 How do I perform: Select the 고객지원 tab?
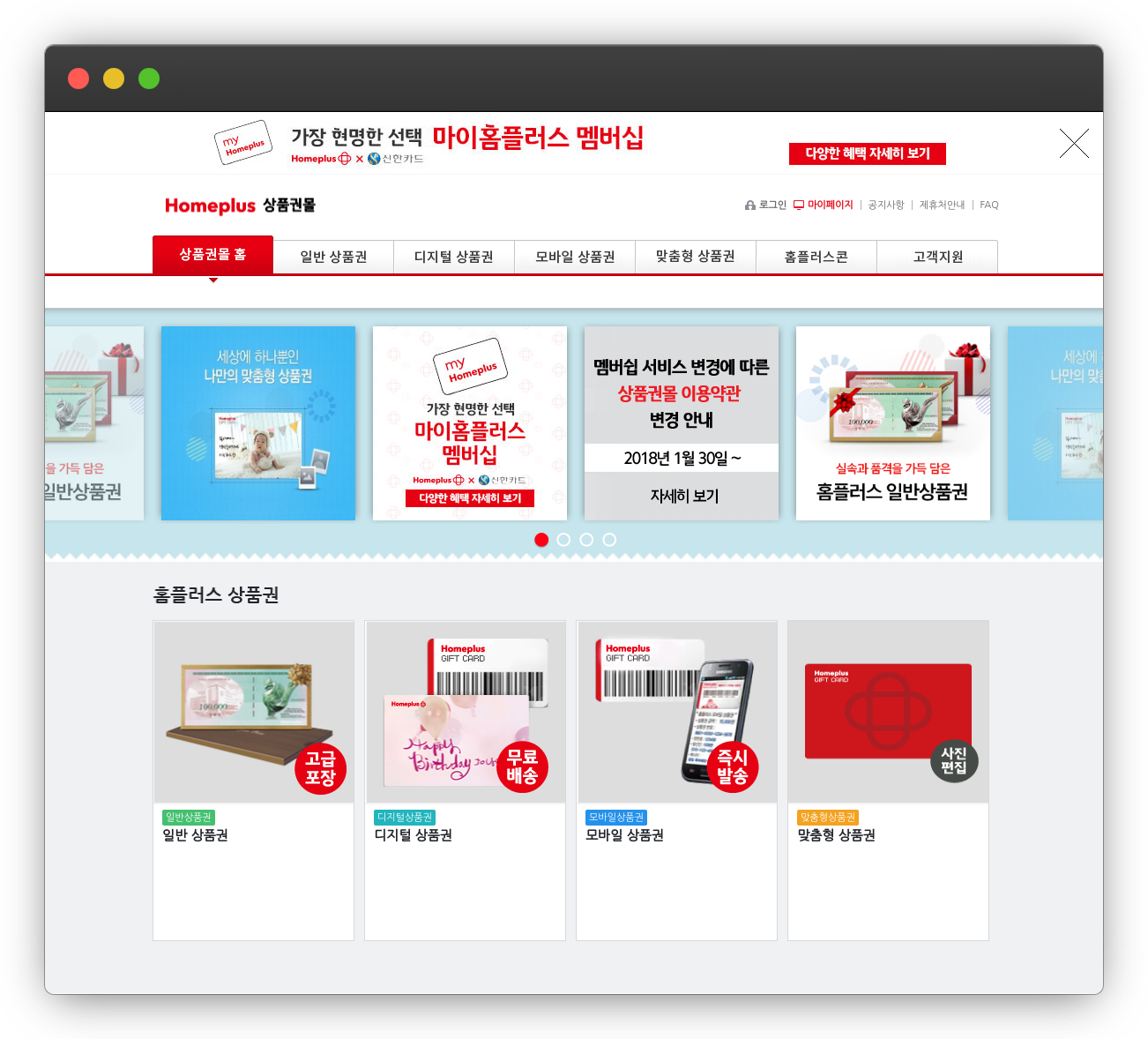[937, 257]
